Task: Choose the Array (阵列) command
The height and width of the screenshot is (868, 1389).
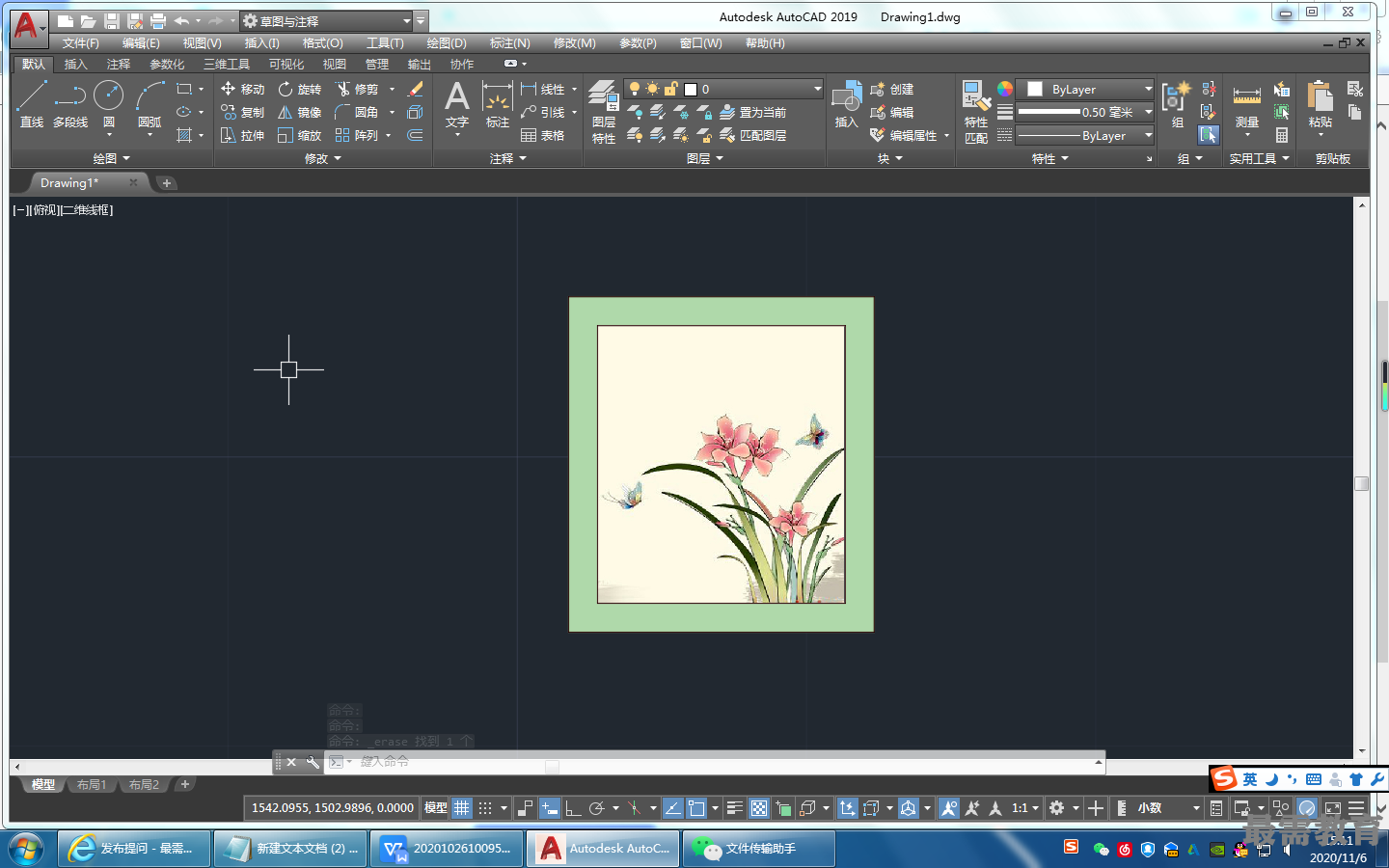Action: coord(356,135)
